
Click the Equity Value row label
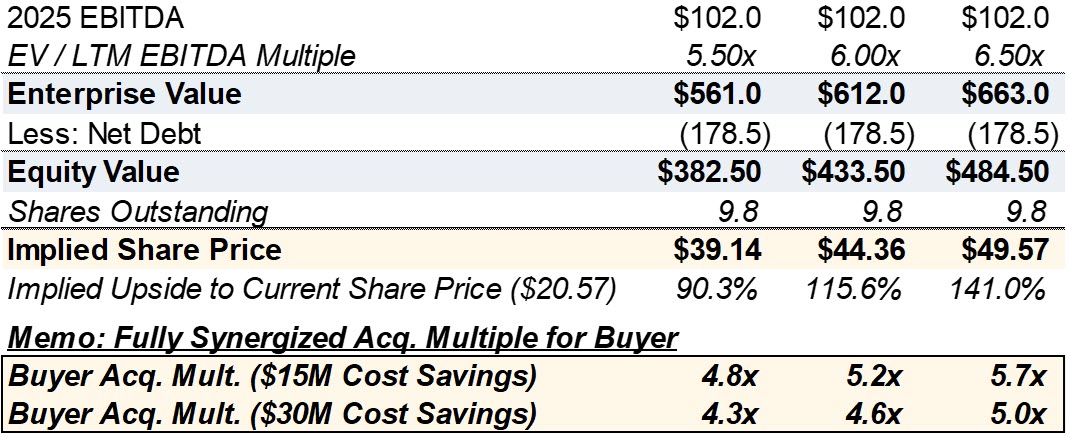tap(94, 172)
